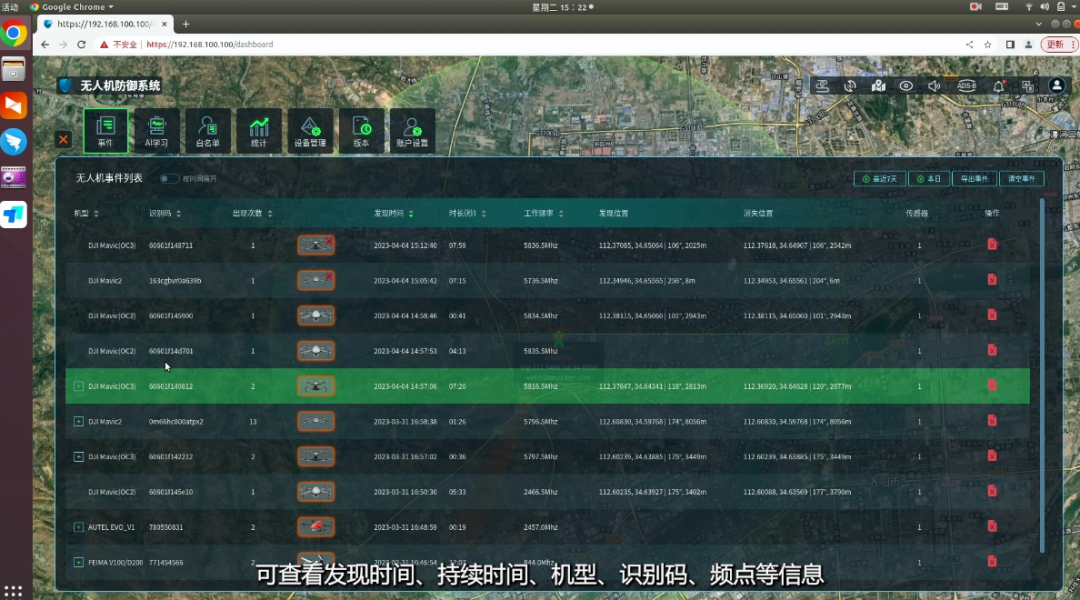
Task: Toggle the 按时间展开 switch
Action: point(169,179)
